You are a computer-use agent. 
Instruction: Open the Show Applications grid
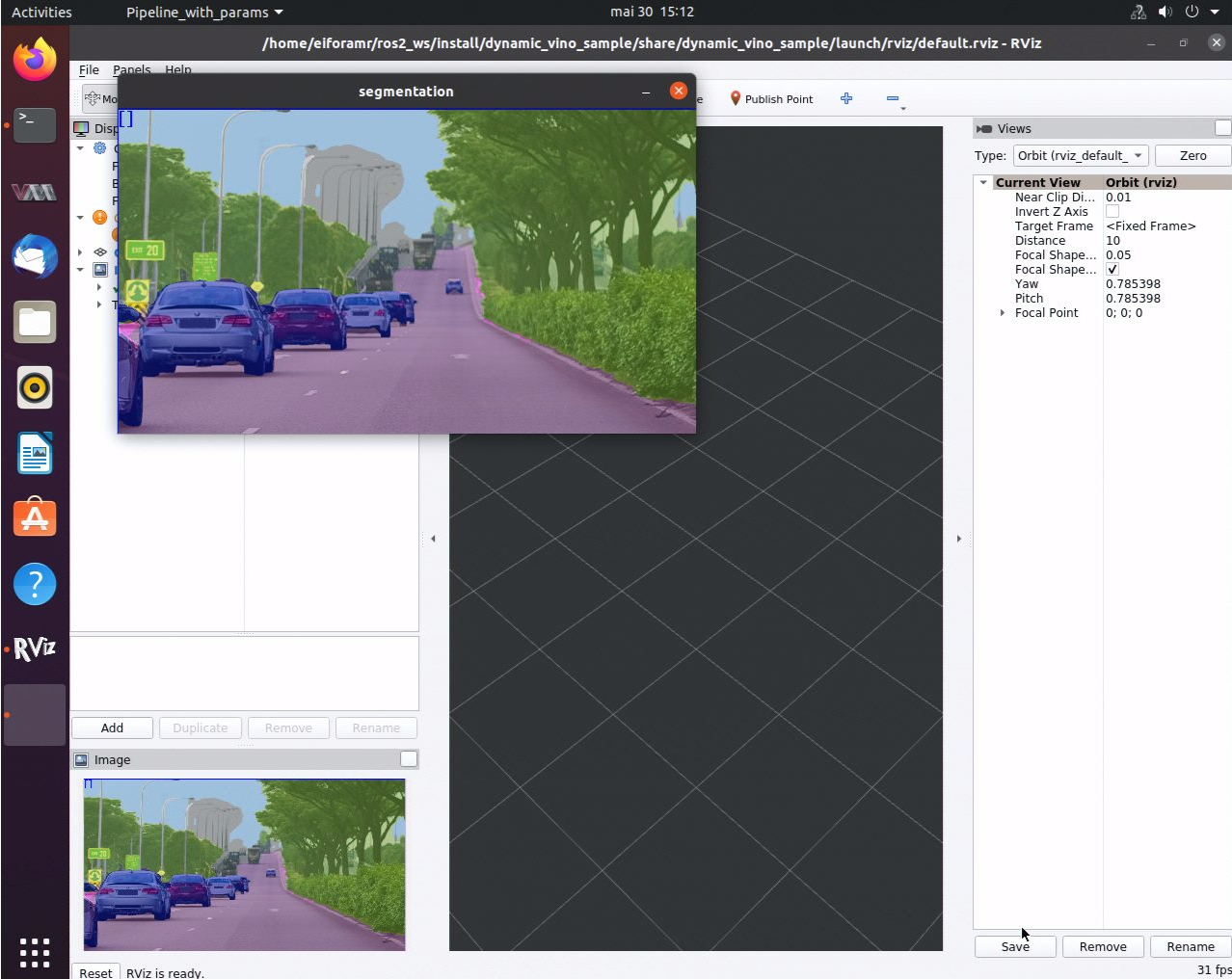[x=35, y=952]
